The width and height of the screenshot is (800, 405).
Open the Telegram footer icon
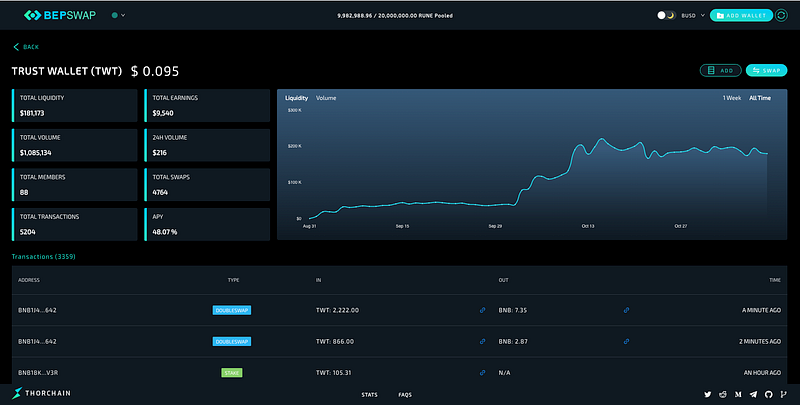click(x=754, y=394)
